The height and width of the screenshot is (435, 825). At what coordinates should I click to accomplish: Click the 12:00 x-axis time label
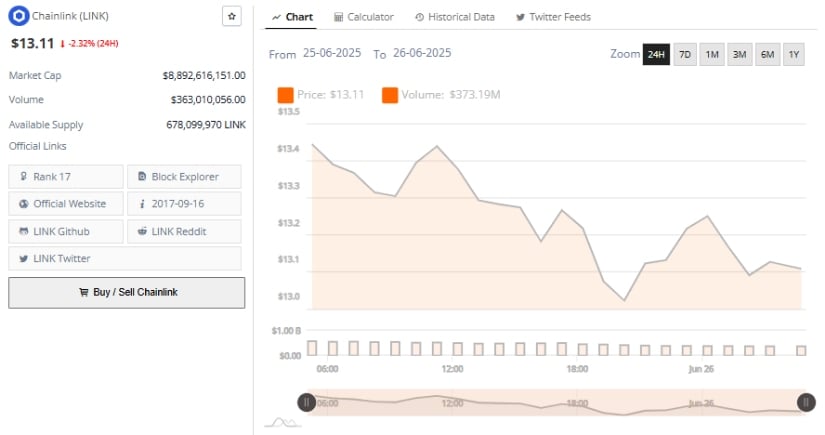pos(452,369)
